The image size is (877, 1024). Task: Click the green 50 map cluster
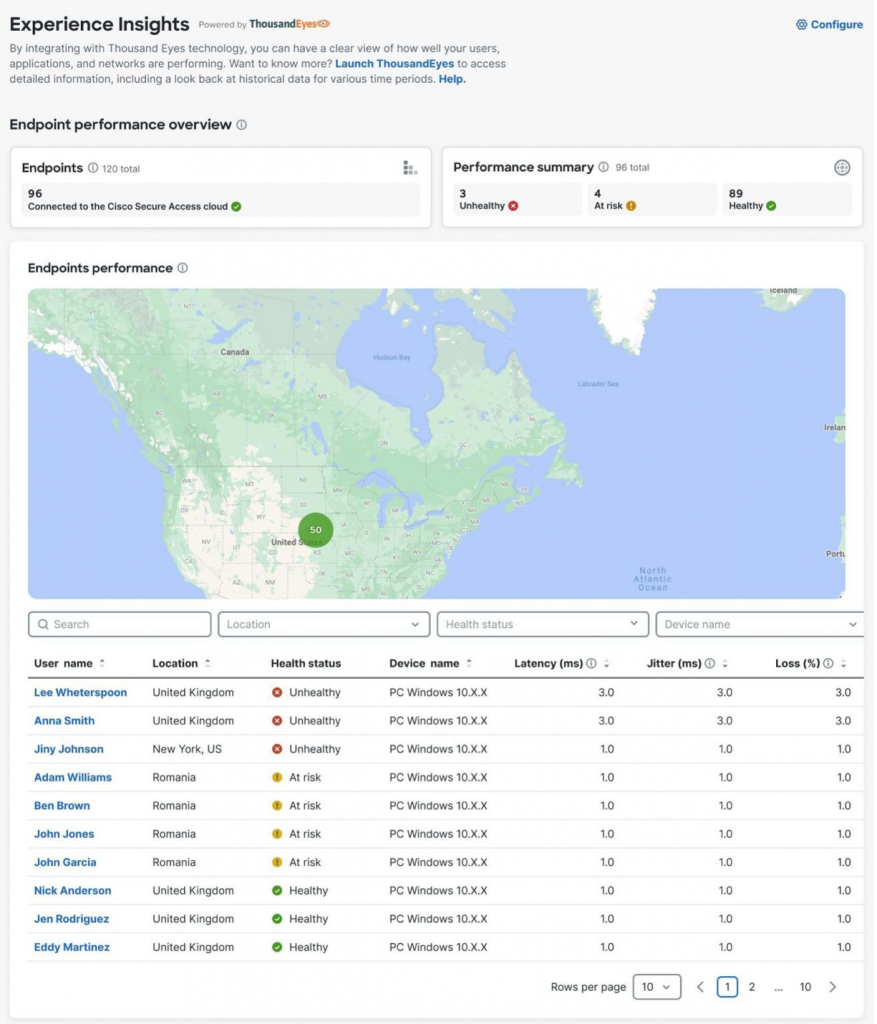[315, 529]
